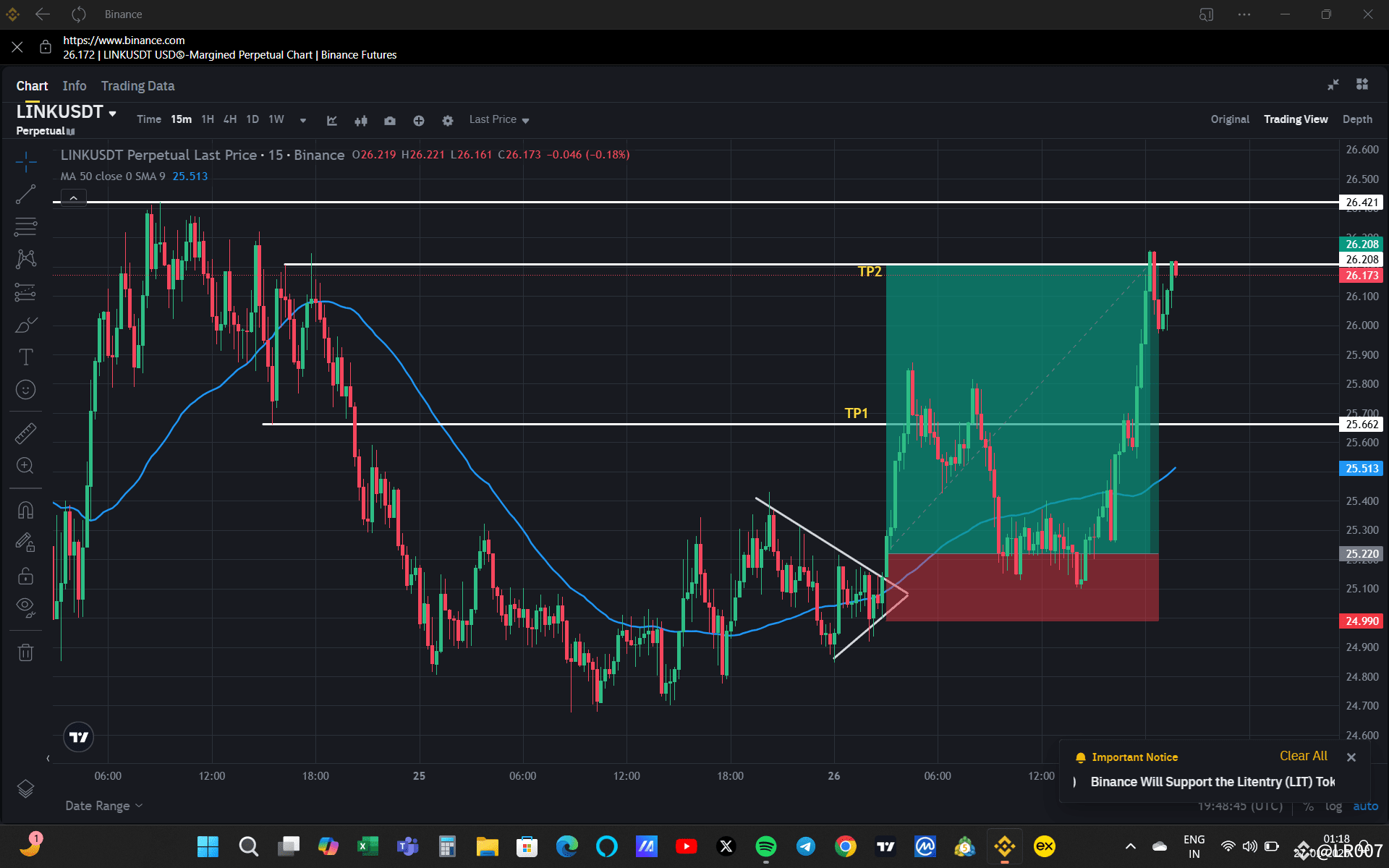Set the interval to 1D
Viewport: 1389px width, 868px height.
click(x=252, y=119)
